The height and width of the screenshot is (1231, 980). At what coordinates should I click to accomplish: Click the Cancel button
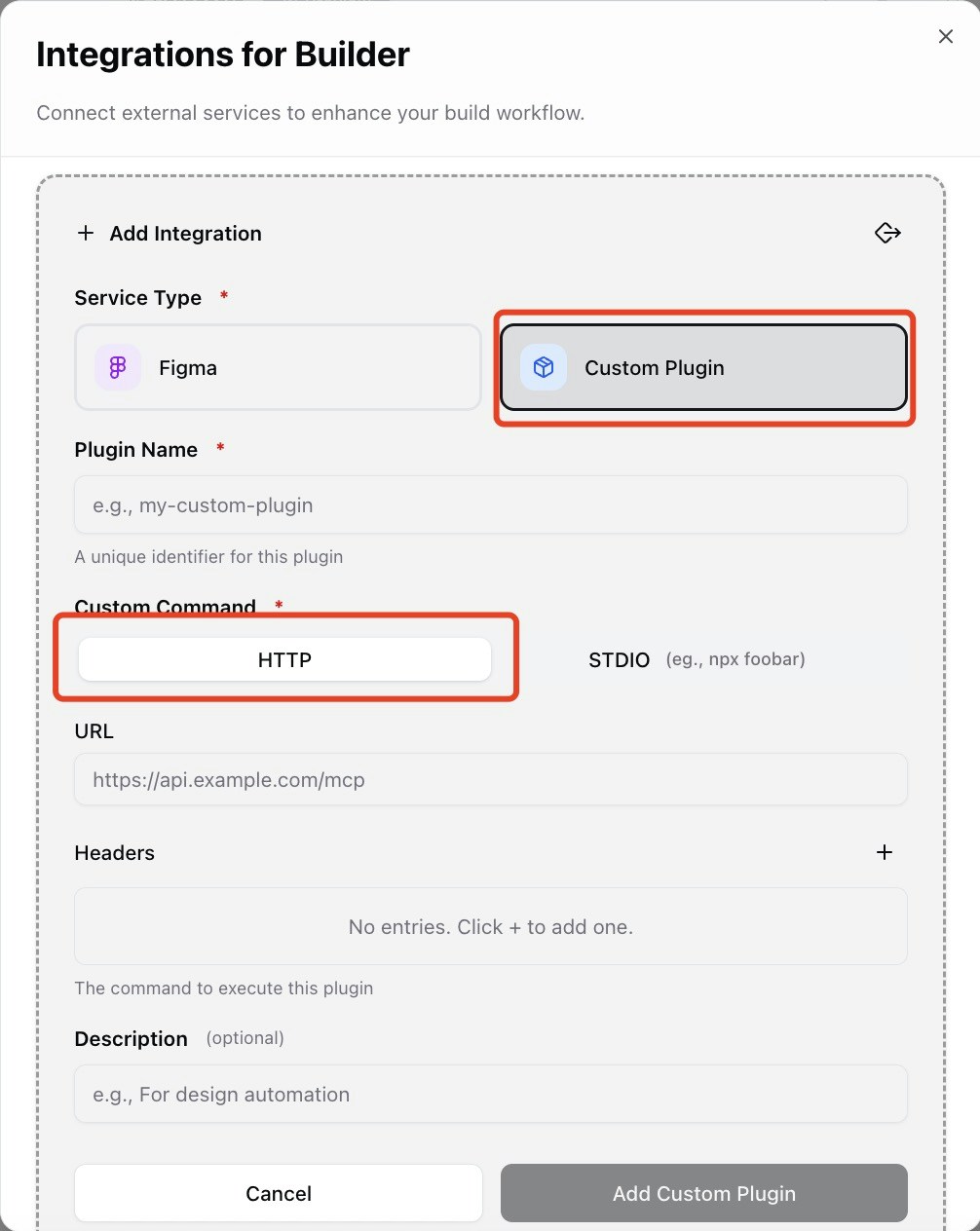coord(279,1193)
